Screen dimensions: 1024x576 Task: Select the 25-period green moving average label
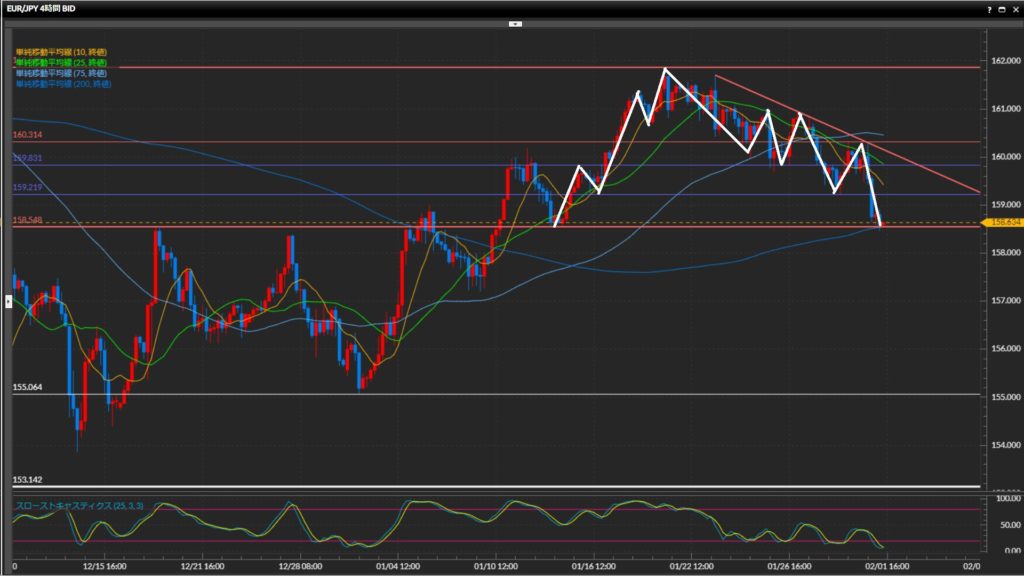(61, 63)
